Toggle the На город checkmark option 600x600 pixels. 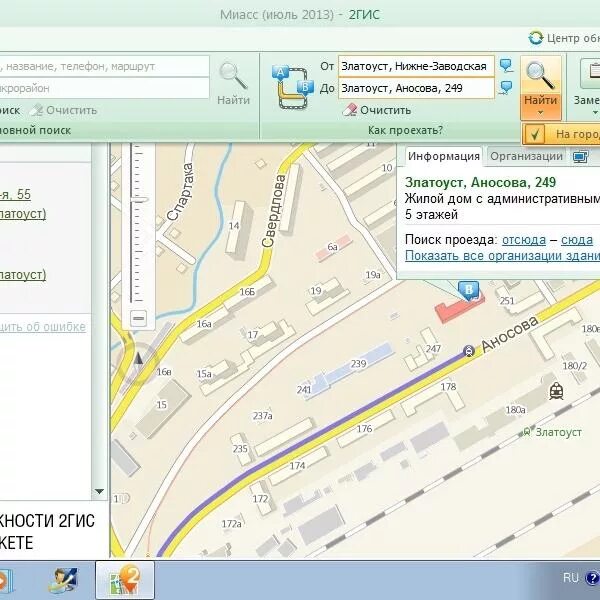(x=535, y=134)
